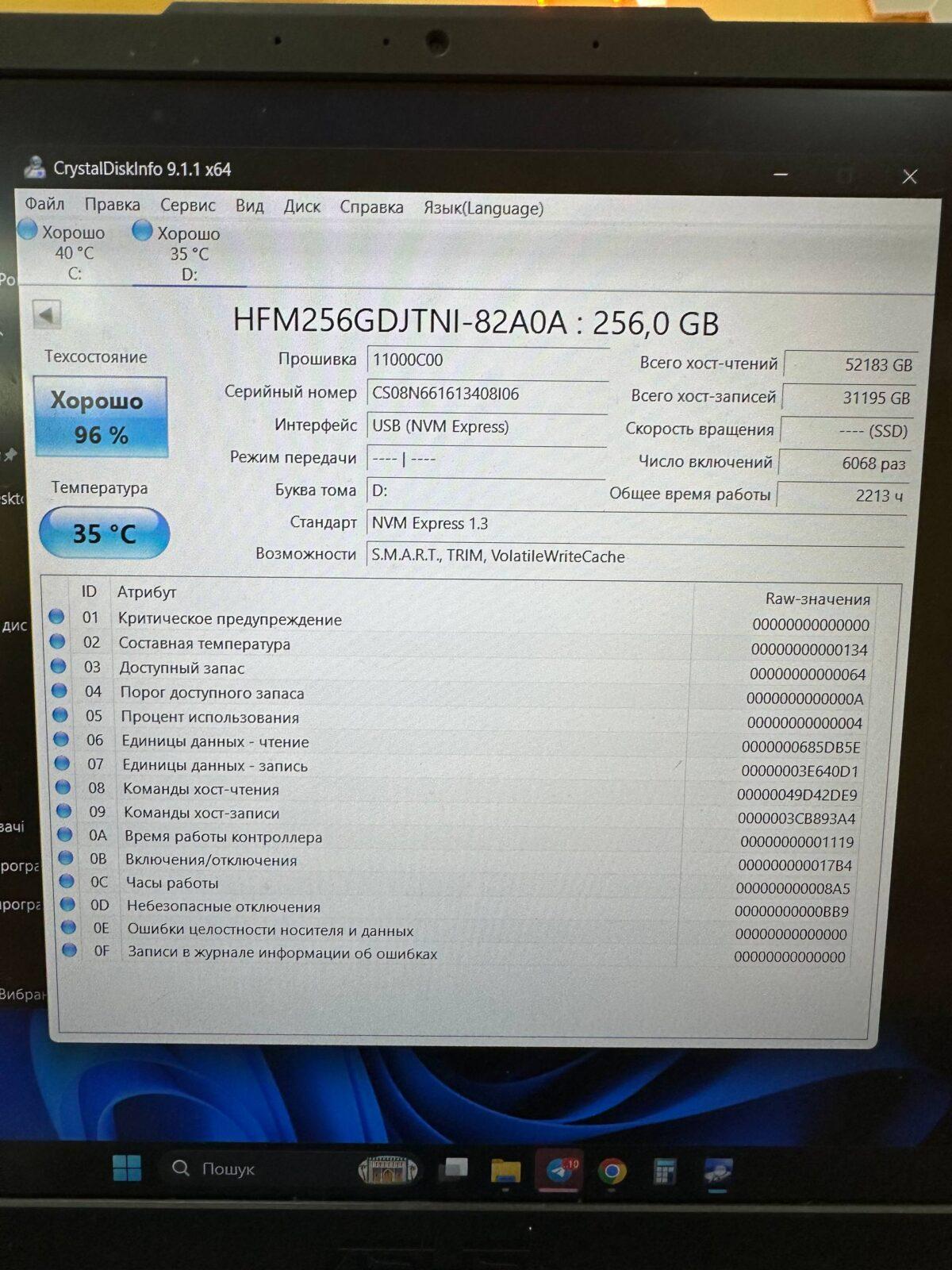Click the Интерфейс field USB (NVM Express)

486,426
